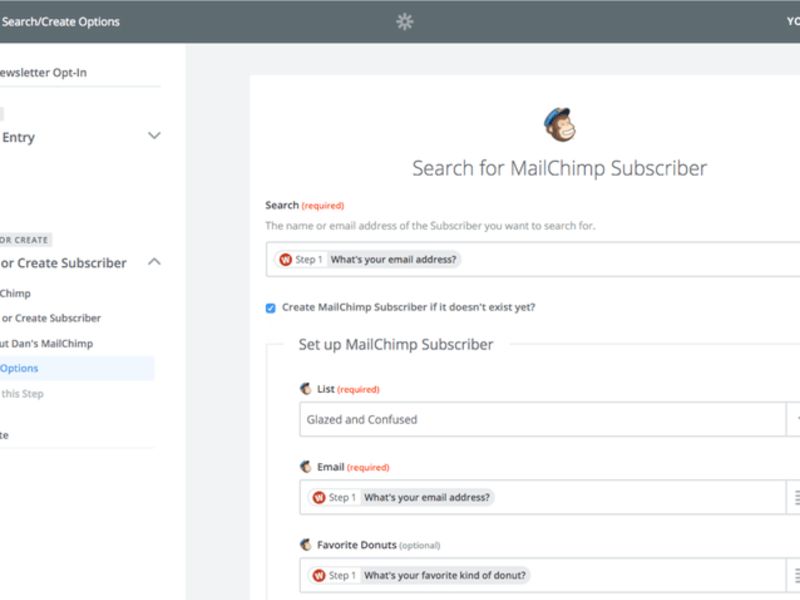800x600 pixels.
Task: Select or Create Subscriber sub-item in sidebar
Action: (x=51, y=318)
